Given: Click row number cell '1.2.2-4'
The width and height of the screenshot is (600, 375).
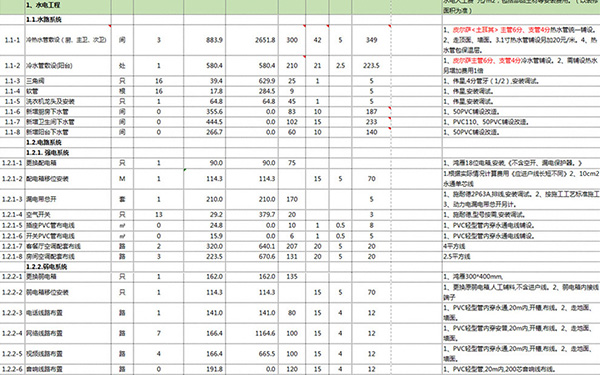Looking at the screenshot, I should pyautogui.click(x=13, y=333).
